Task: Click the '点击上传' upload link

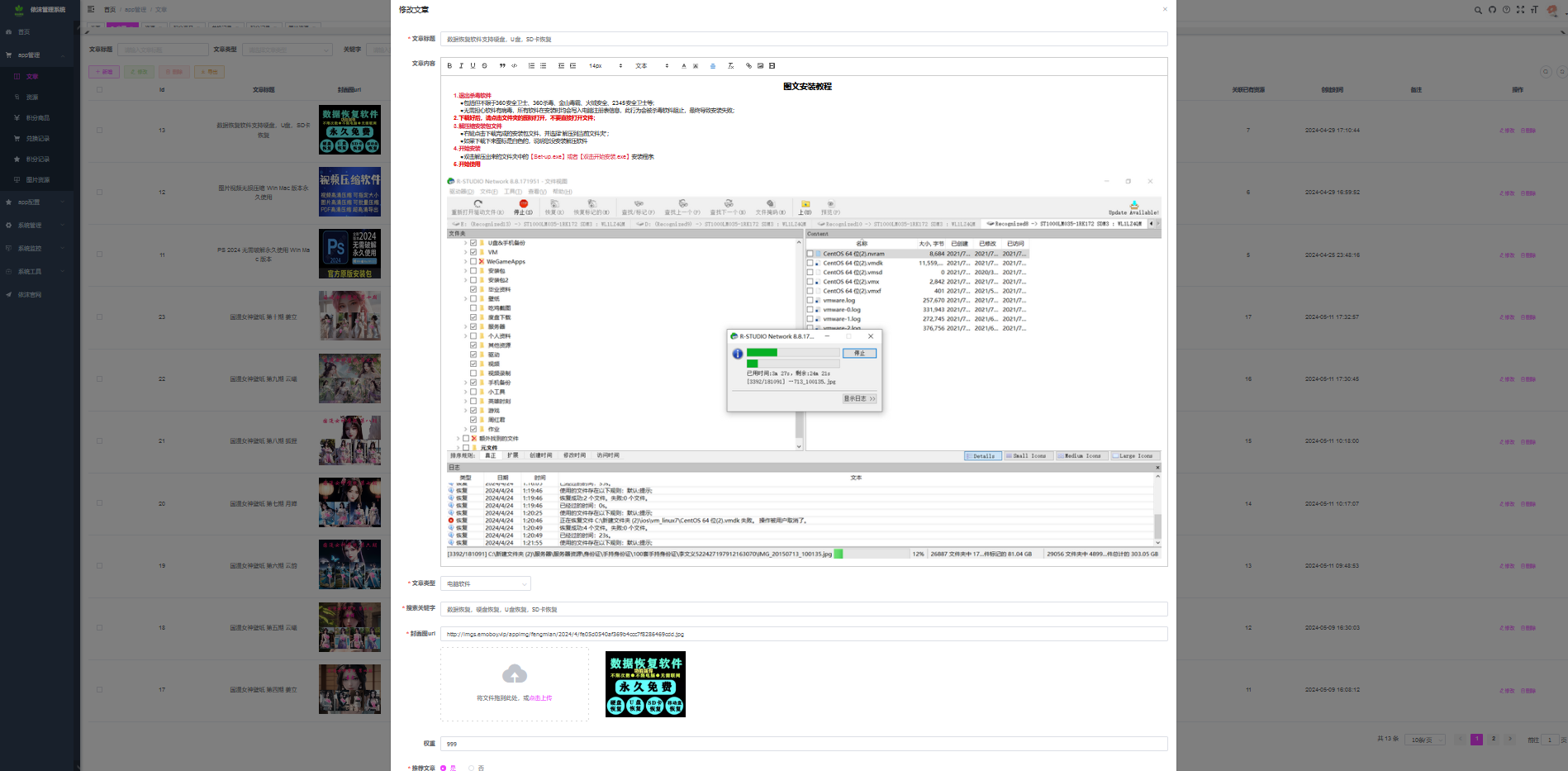Action: coord(541,698)
